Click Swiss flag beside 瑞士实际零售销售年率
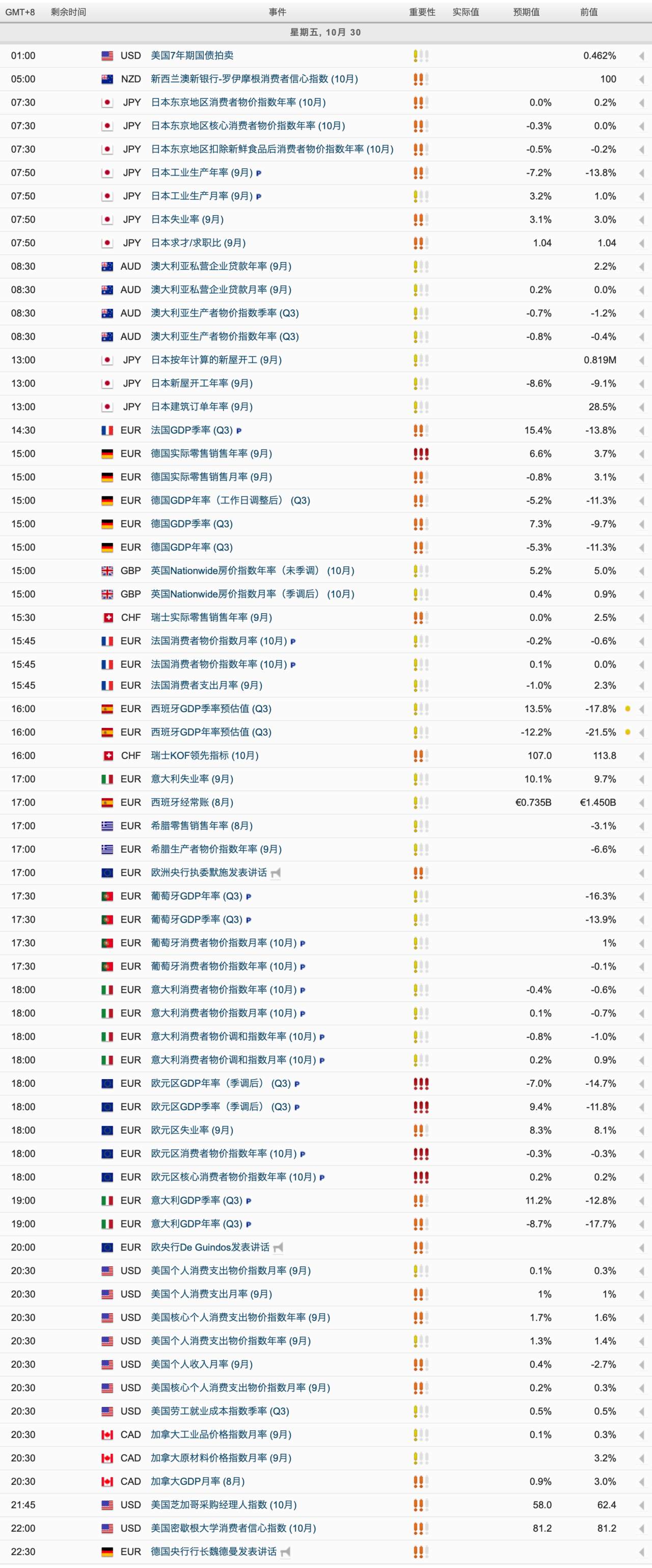 point(109,618)
